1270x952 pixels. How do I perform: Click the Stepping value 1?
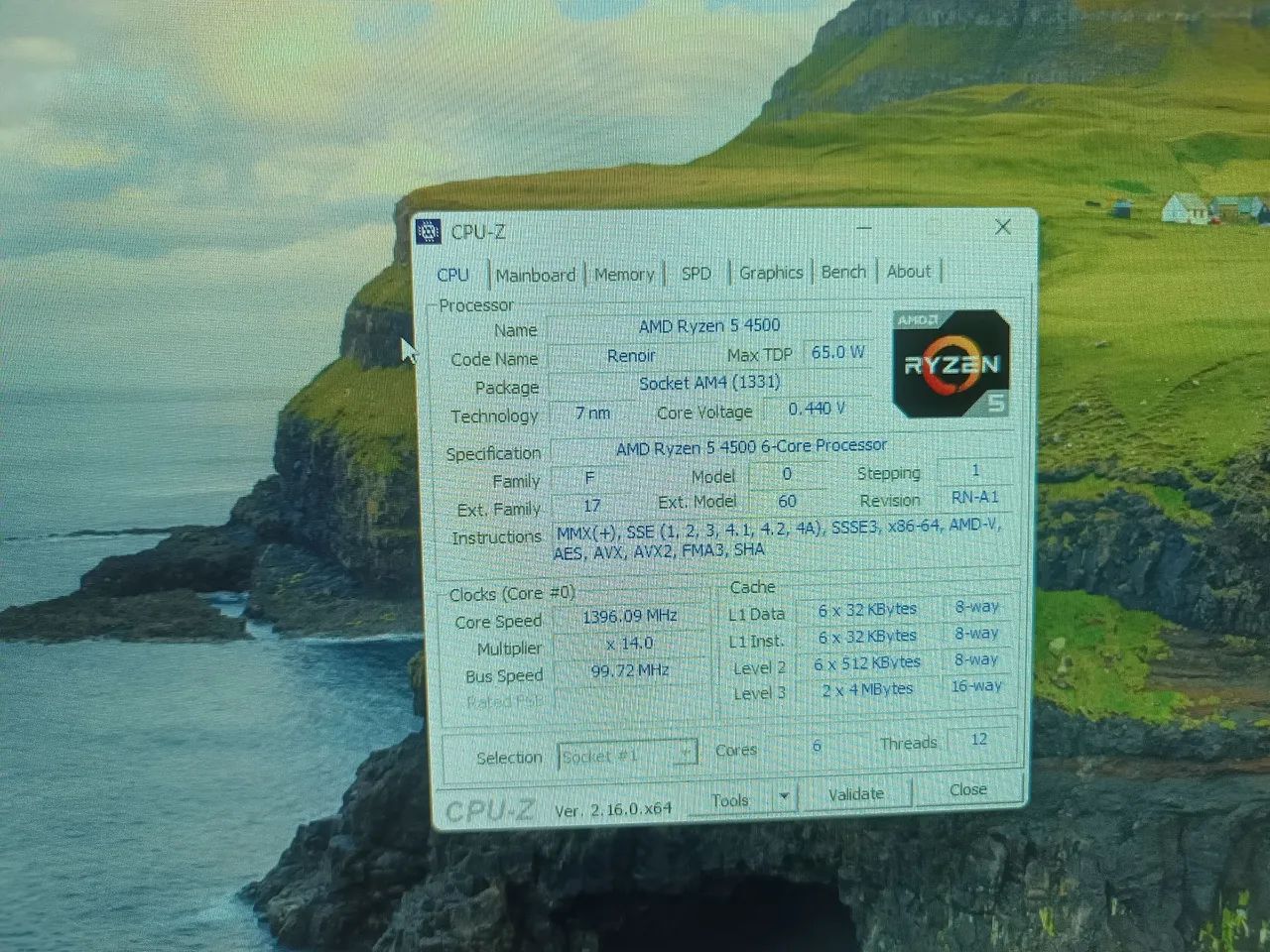click(975, 470)
